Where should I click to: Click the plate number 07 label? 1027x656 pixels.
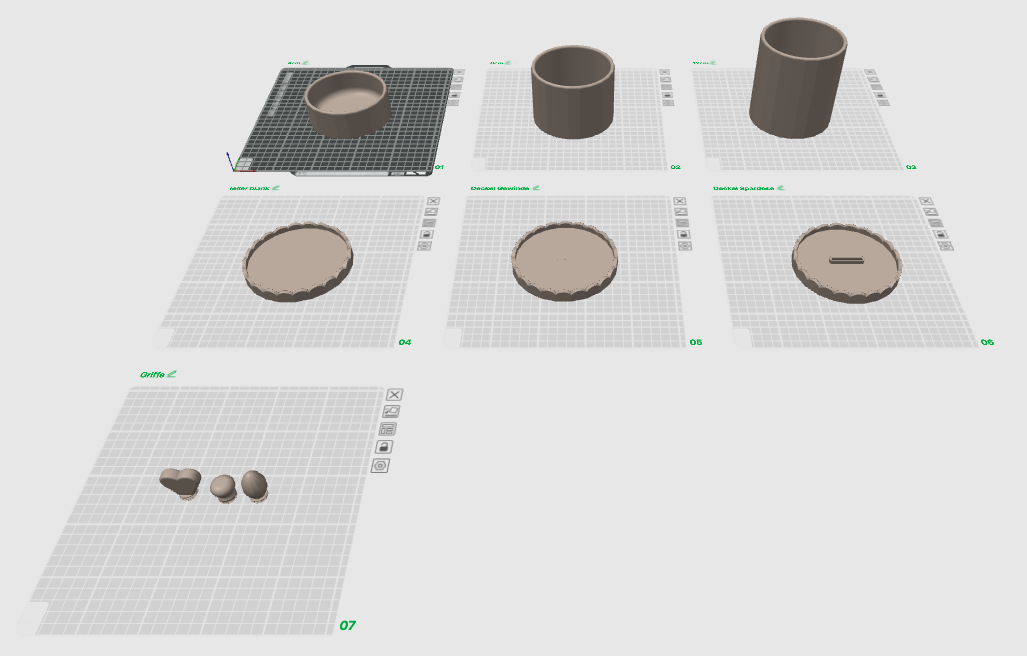[347, 625]
